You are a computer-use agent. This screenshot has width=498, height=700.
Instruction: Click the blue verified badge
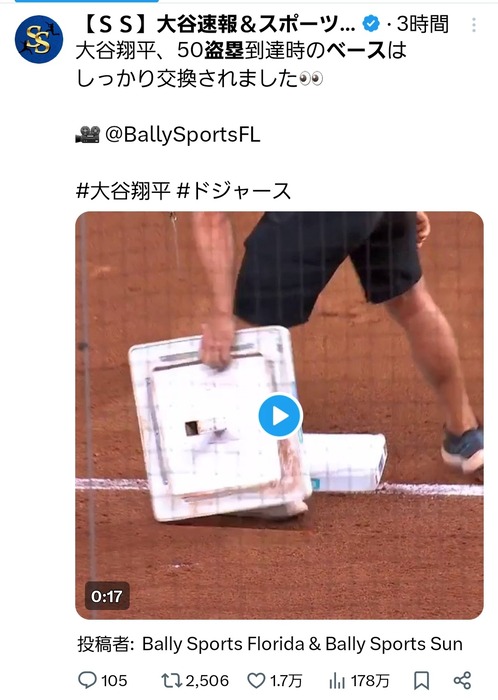pyautogui.click(x=371, y=24)
